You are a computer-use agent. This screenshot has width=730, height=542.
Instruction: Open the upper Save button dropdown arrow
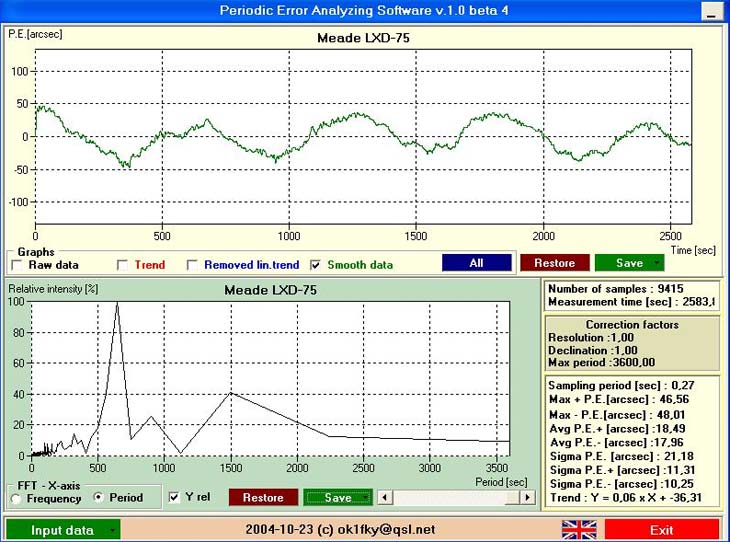coord(656,263)
